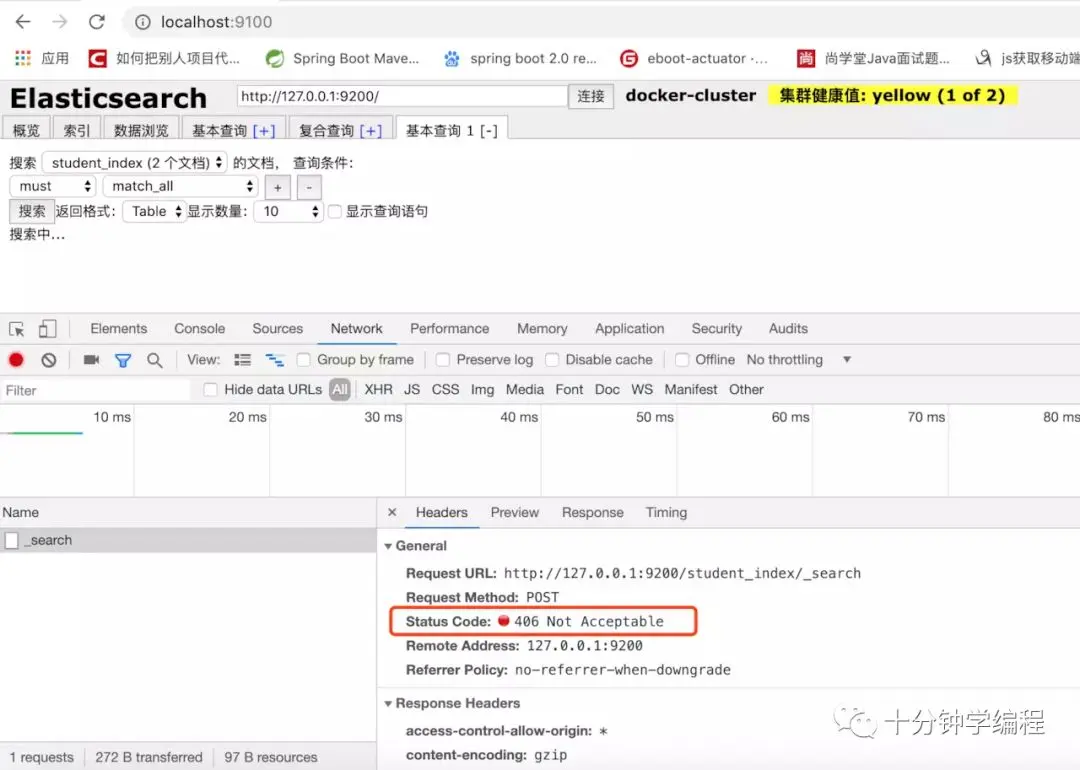The height and width of the screenshot is (770, 1080).
Task: Filter requests by XHR type
Action: (378, 390)
